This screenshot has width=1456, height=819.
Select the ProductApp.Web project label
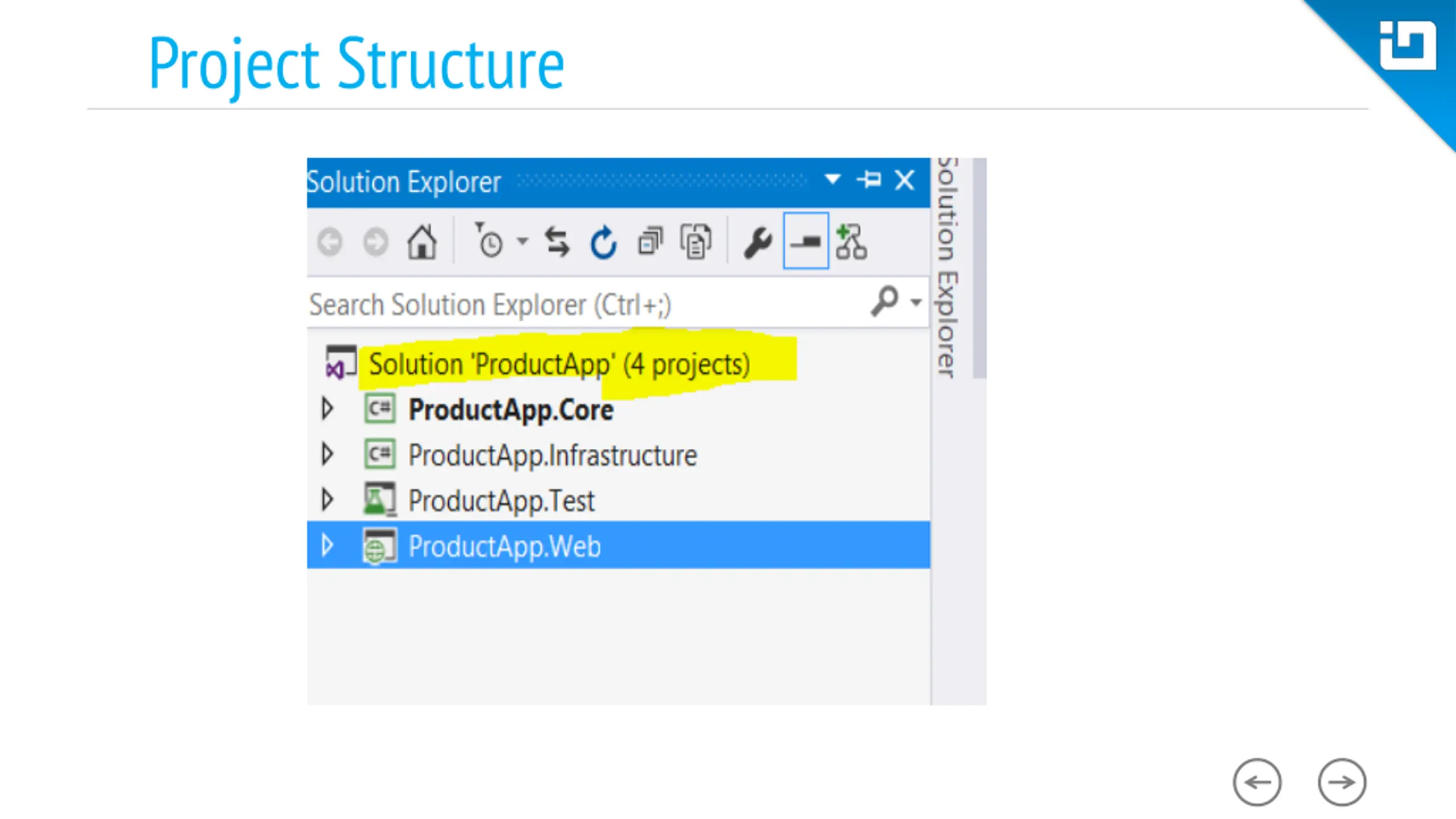504,547
